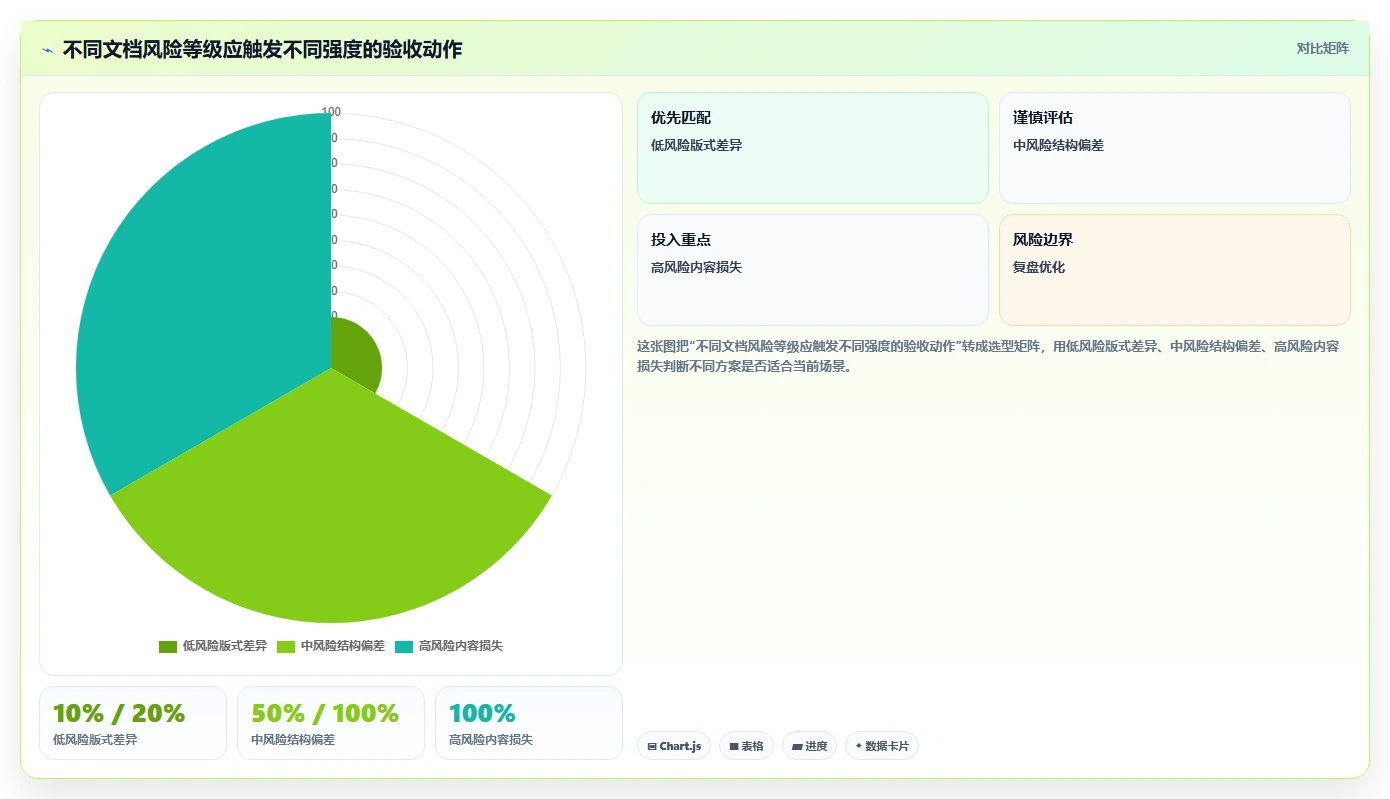Screen dimensions: 1390x799
Task: Click the 高风险内容损失 legend label
Action: pyautogui.click(x=461, y=646)
